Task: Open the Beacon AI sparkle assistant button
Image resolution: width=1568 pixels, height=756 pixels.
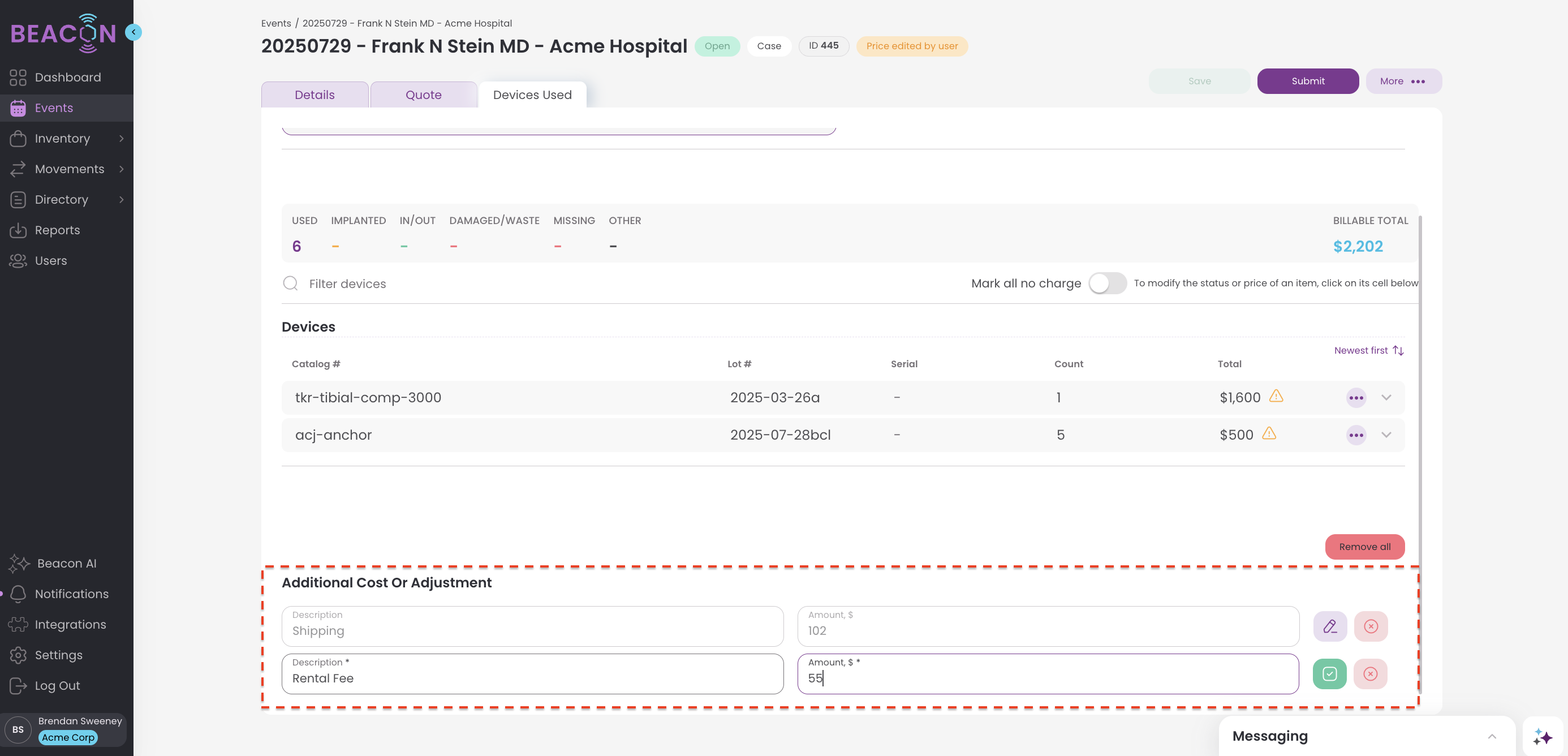Action: coord(1542,737)
